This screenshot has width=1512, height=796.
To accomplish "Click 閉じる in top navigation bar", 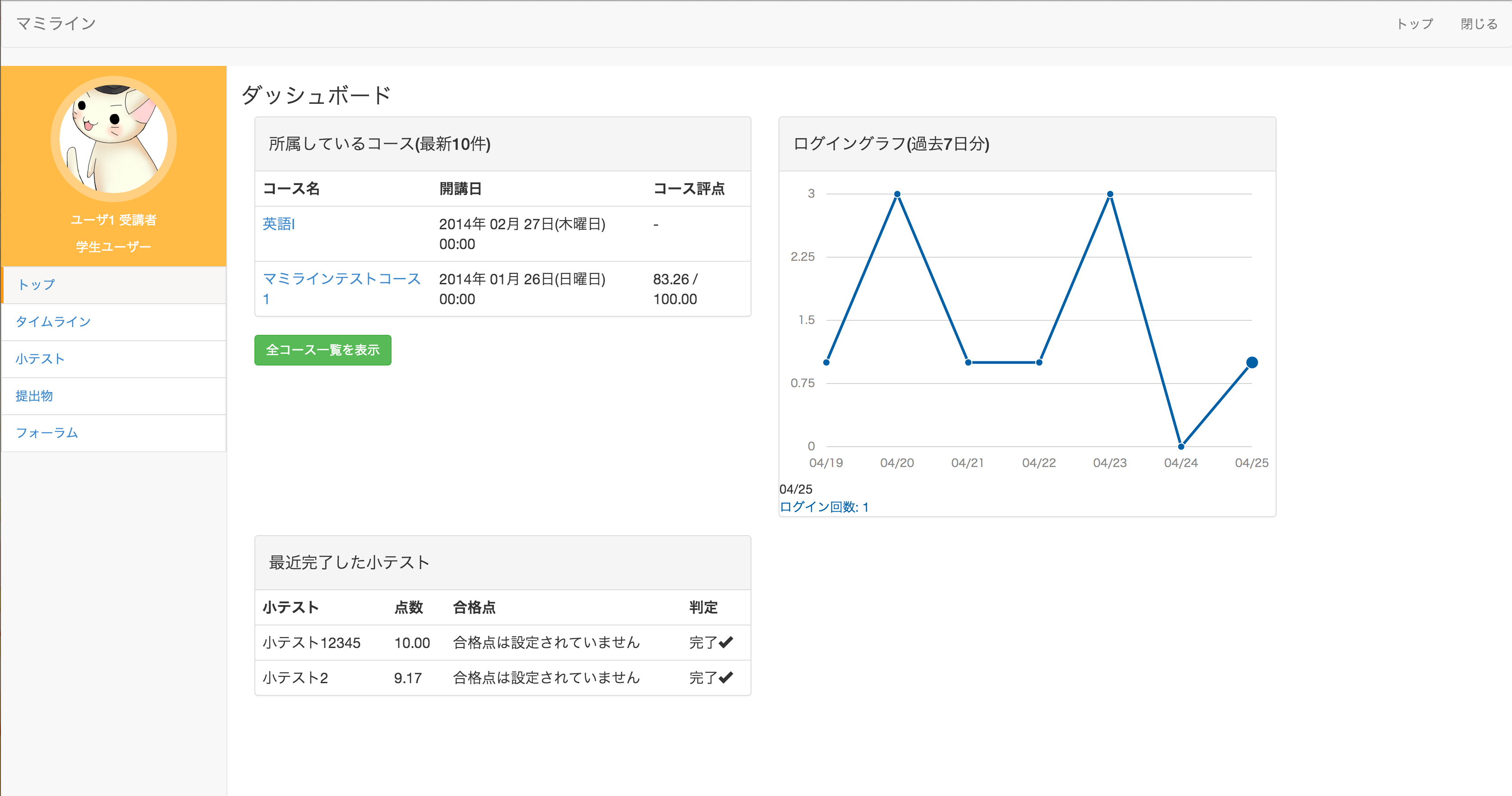I will click(1479, 24).
